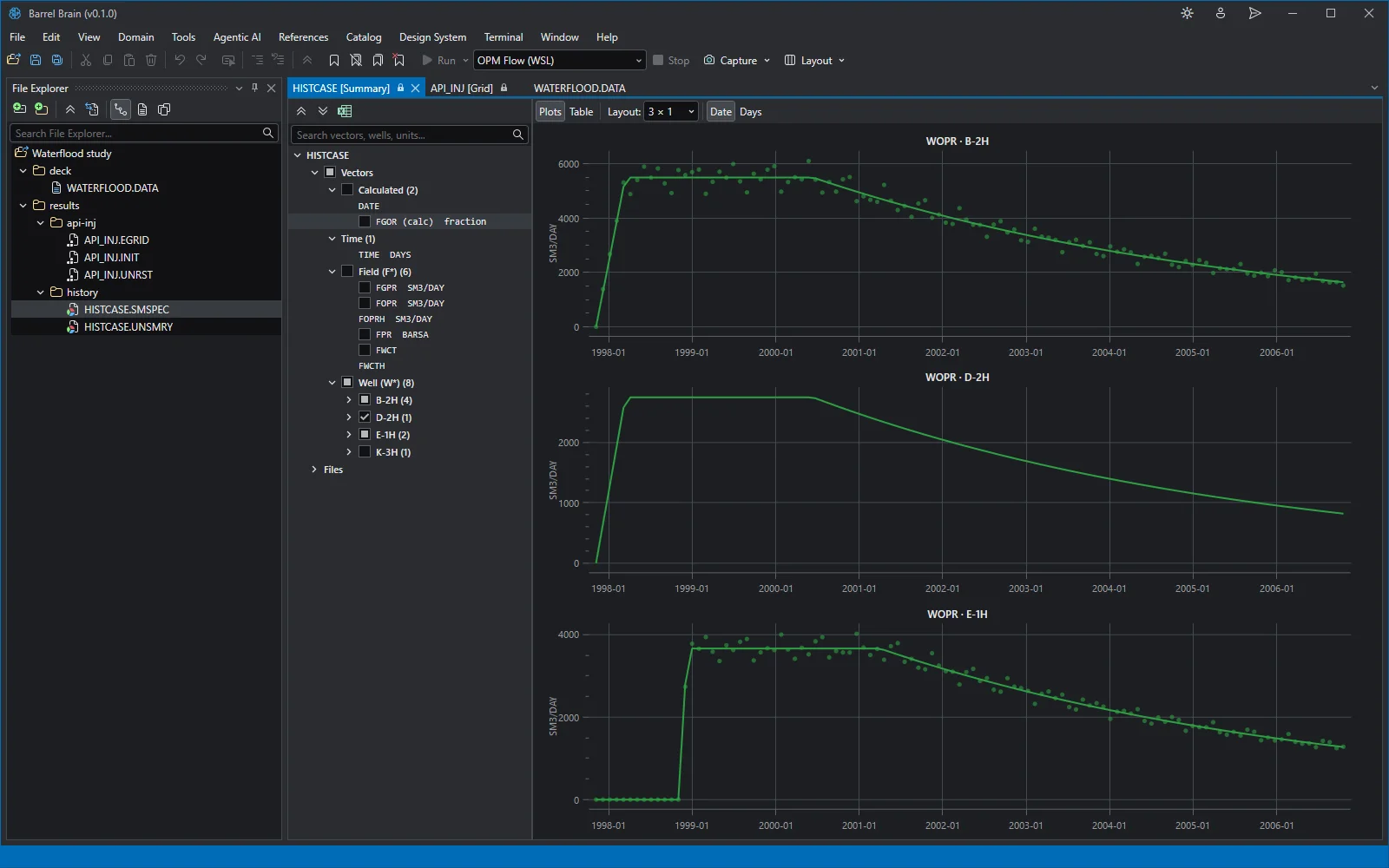Viewport: 1389px width, 868px height.
Task: Expand the Files node in vector tree
Action: (x=314, y=470)
